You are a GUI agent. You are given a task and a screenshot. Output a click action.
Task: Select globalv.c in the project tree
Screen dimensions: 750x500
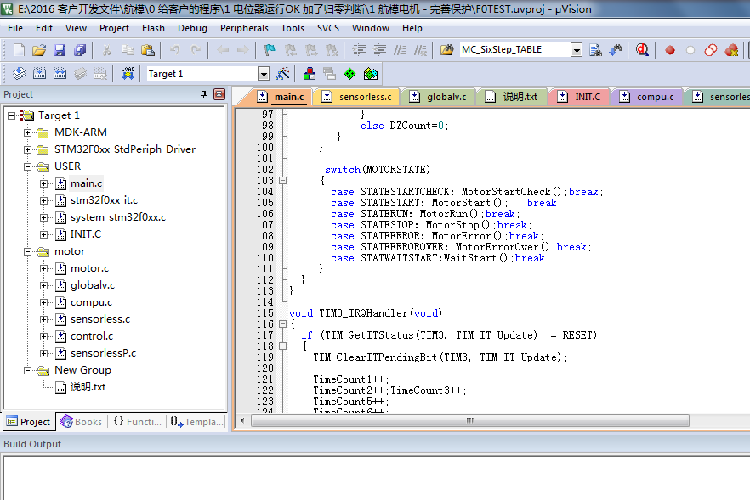(x=92, y=286)
